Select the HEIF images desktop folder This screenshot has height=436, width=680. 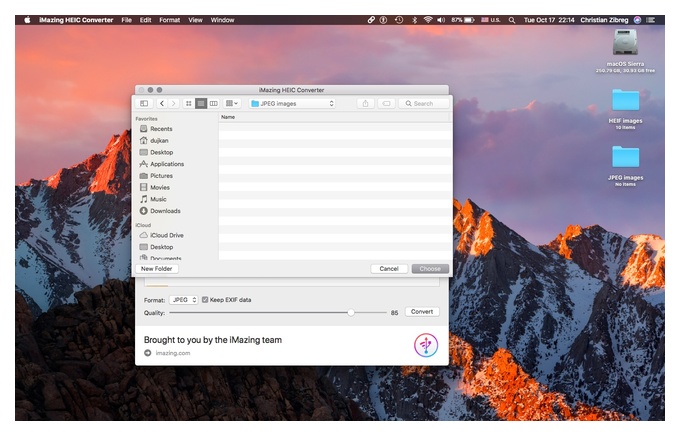click(x=625, y=108)
